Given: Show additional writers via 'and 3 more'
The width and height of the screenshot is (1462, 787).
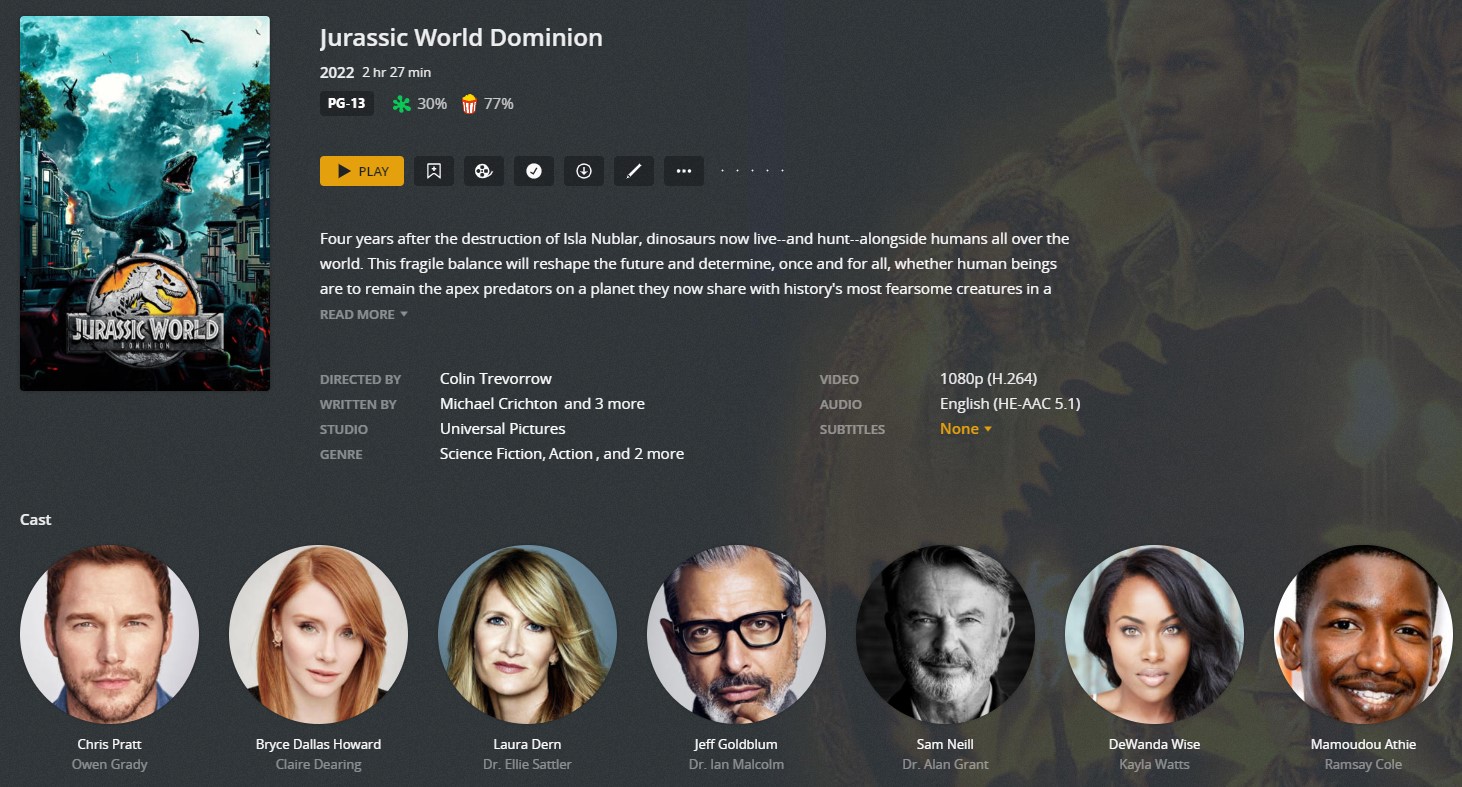Looking at the screenshot, I should (x=604, y=404).
